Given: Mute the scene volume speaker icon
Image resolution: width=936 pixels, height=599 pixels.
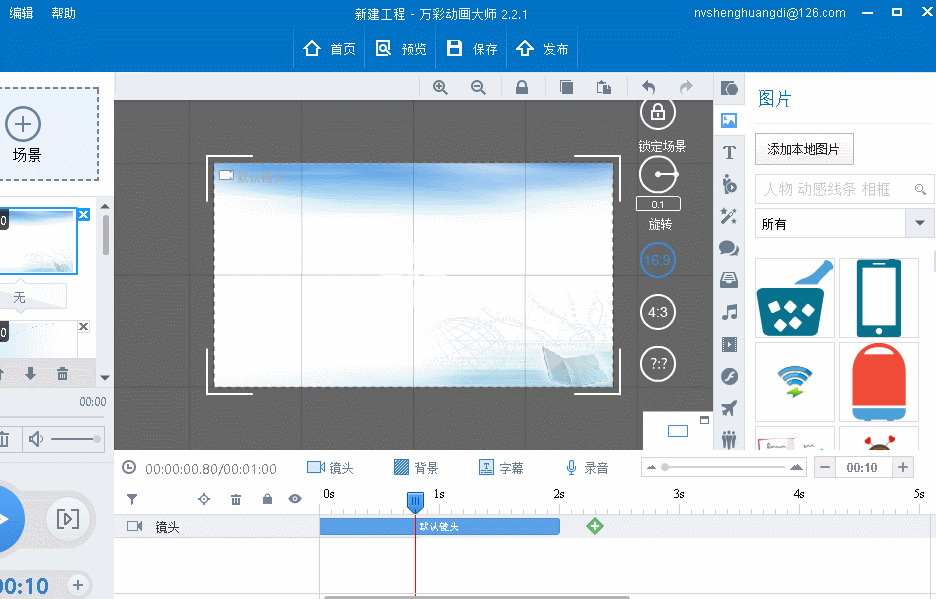Looking at the screenshot, I should [36, 440].
